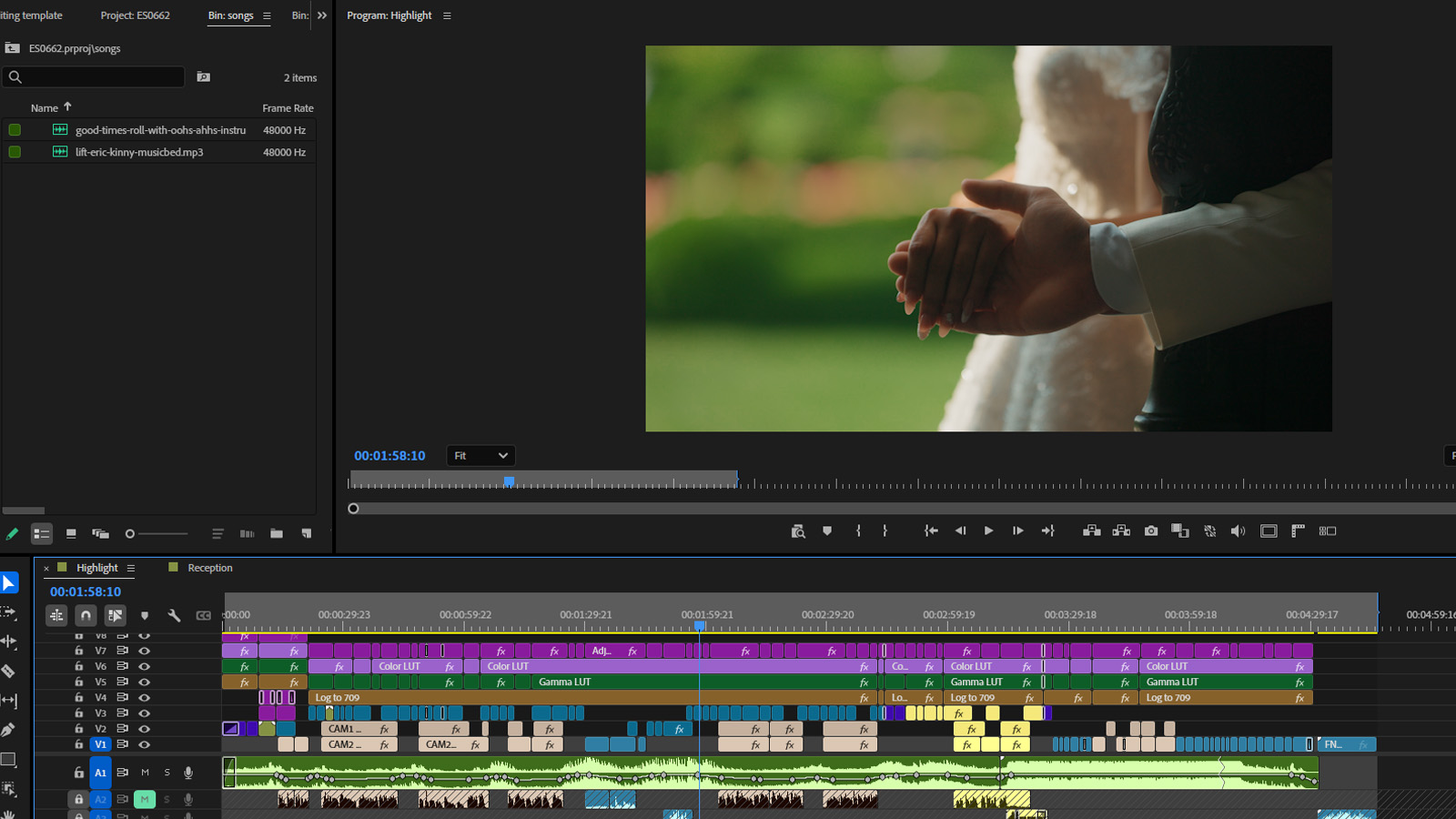Toggle lock on track V6
The height and width of the screenshot is (819, 1456).
coord(79,667)
